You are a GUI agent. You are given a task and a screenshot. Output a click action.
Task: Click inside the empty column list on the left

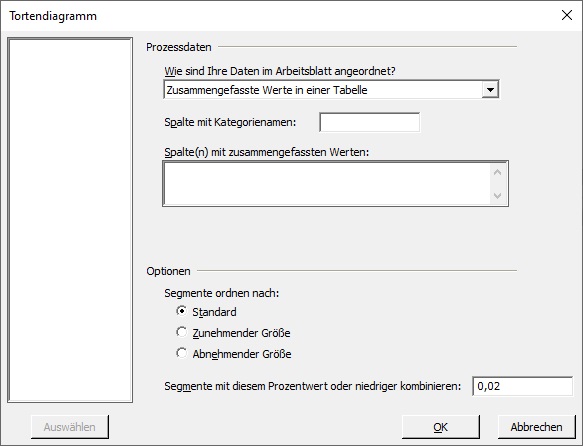(70, 220)
